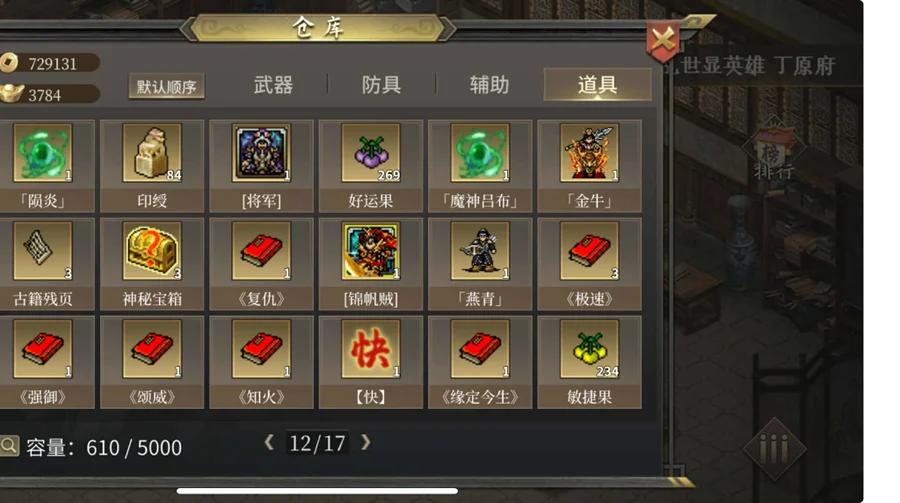Switch to the 防具 tab
This screenshot has width=900, height=503.
(381, 85)
